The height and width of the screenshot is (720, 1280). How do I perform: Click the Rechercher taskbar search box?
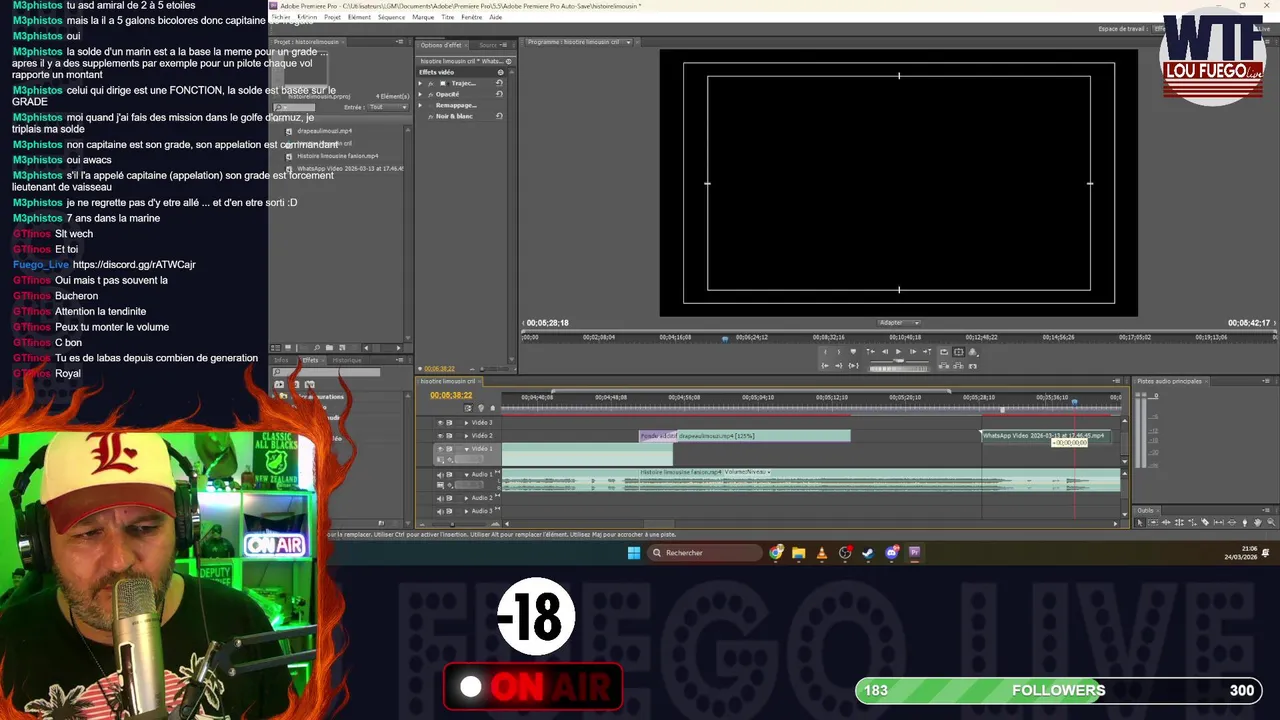[706, 553]
